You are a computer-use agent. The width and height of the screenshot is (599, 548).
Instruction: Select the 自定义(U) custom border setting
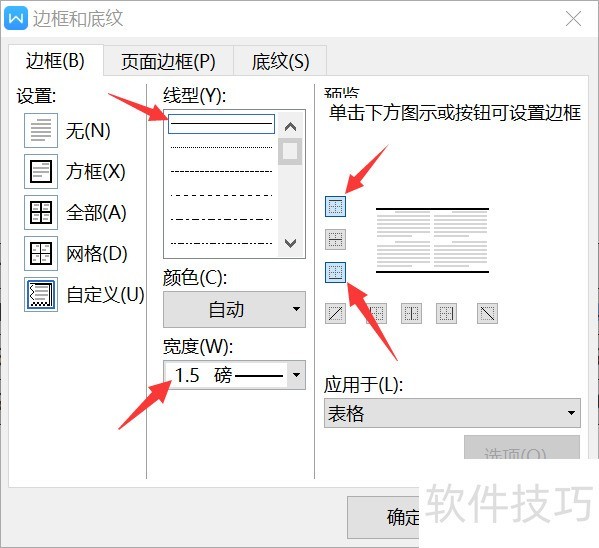click(41, 295)
